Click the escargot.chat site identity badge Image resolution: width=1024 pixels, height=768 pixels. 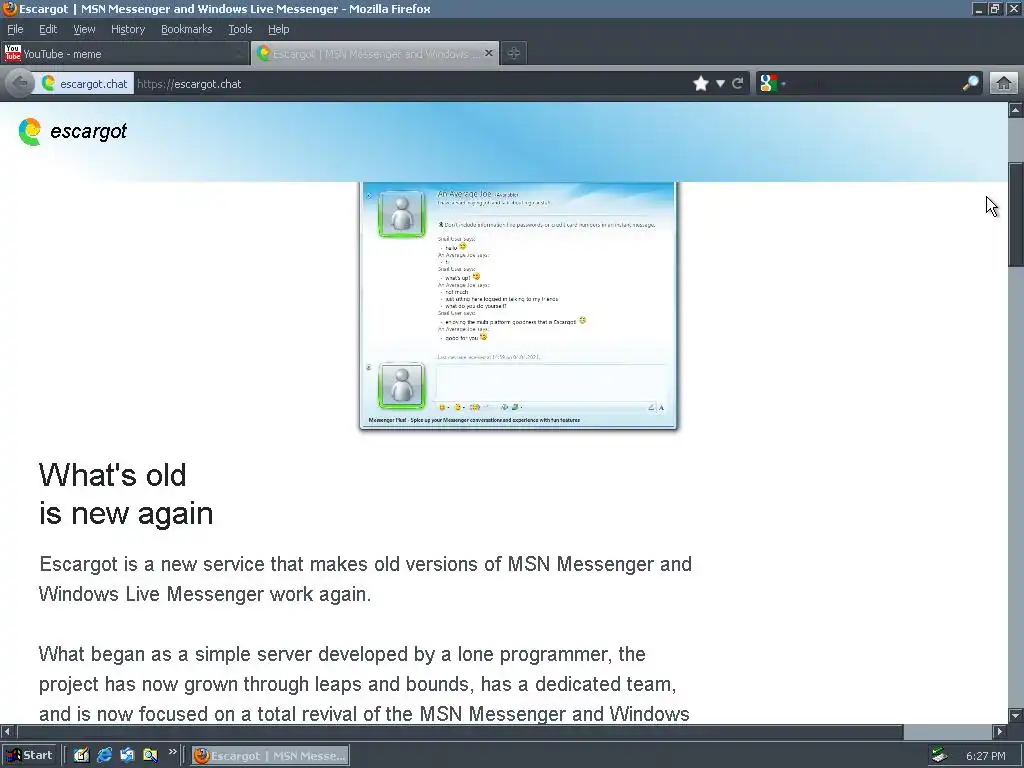tap(85, 84)
